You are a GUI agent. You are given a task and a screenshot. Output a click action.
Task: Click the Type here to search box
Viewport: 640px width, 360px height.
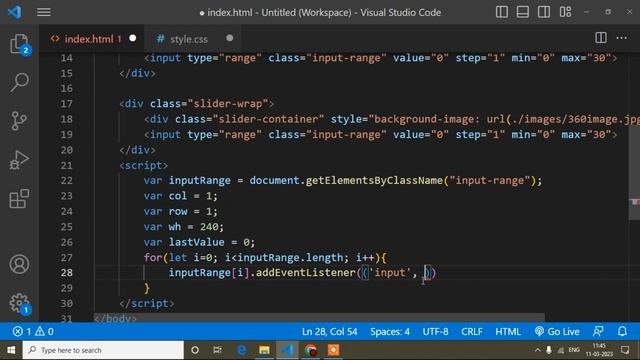103,350
